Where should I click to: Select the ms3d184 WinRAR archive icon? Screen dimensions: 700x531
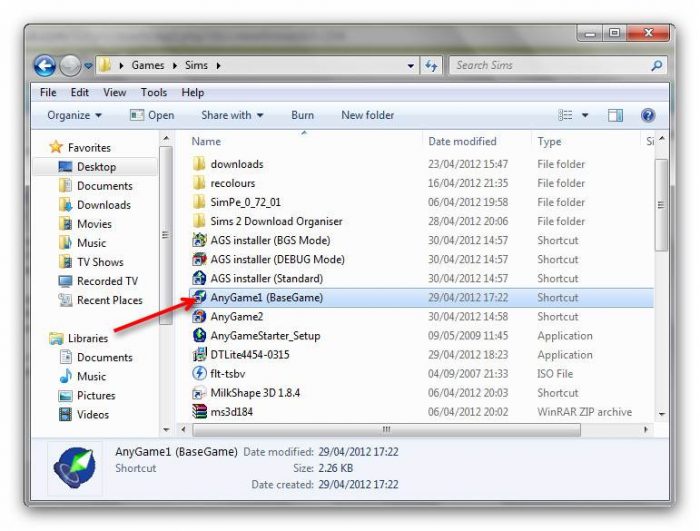coord(199,412)
